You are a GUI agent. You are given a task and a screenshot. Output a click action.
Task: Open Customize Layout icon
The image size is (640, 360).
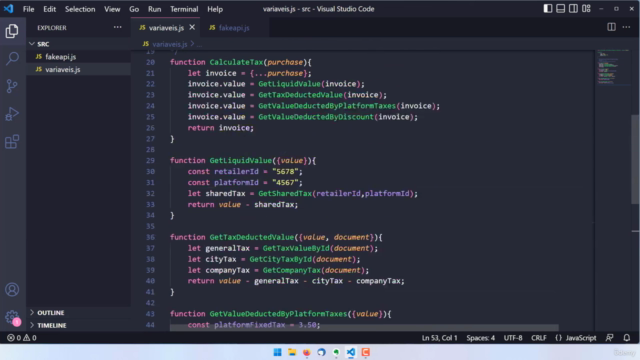(x=586, y=9)
